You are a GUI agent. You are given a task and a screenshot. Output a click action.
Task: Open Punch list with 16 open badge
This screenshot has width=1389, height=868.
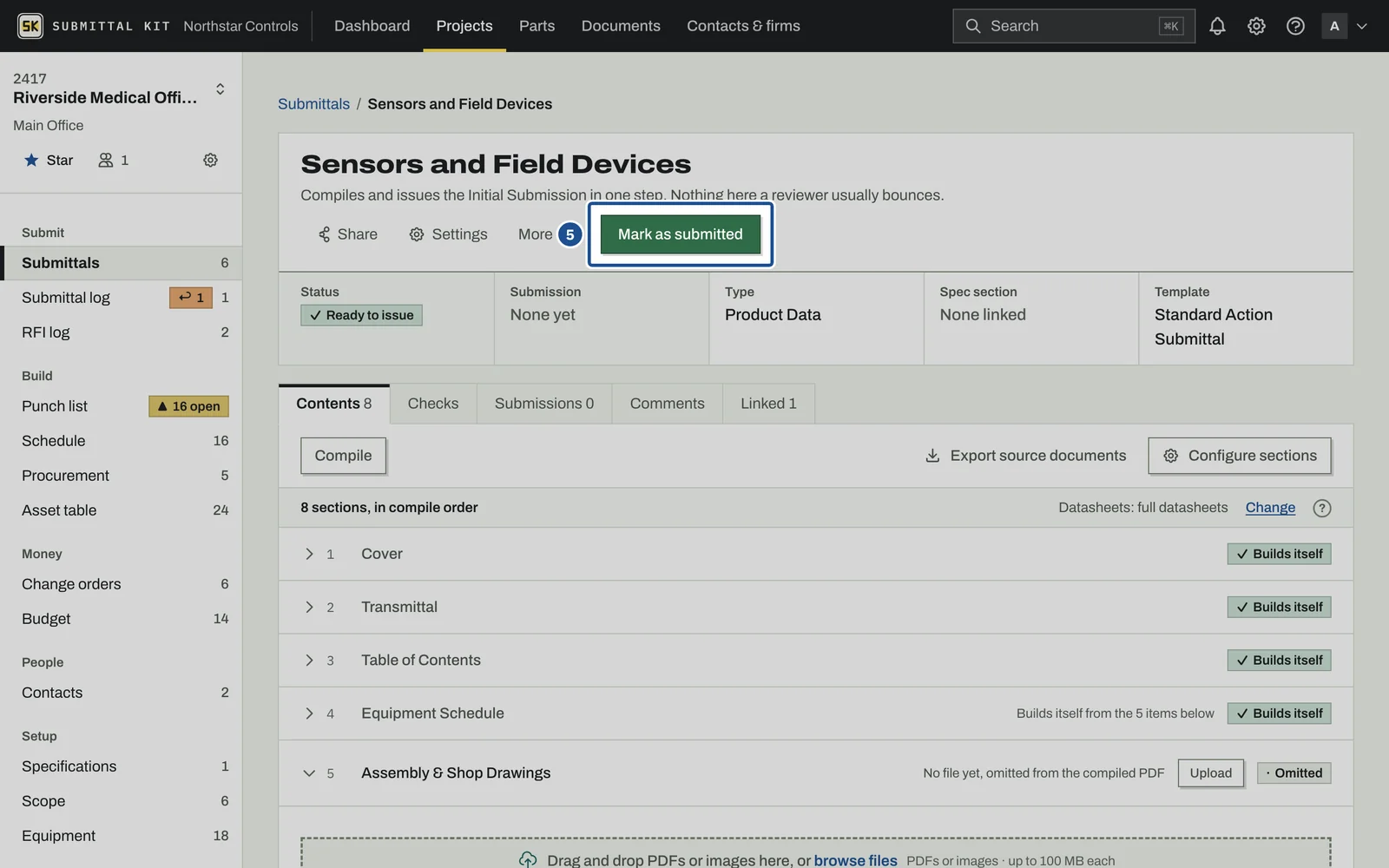click(x=121, y=406)
